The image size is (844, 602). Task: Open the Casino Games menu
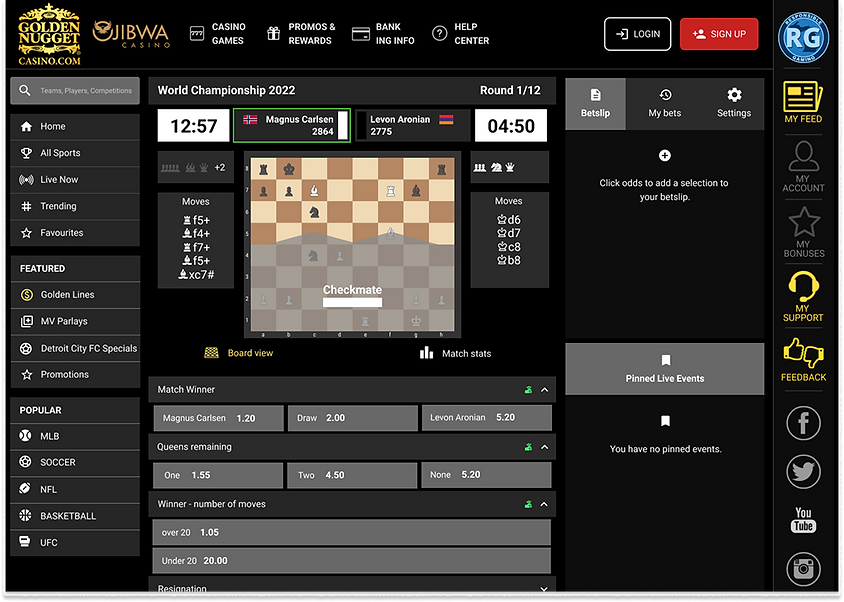tap(218, 34)
